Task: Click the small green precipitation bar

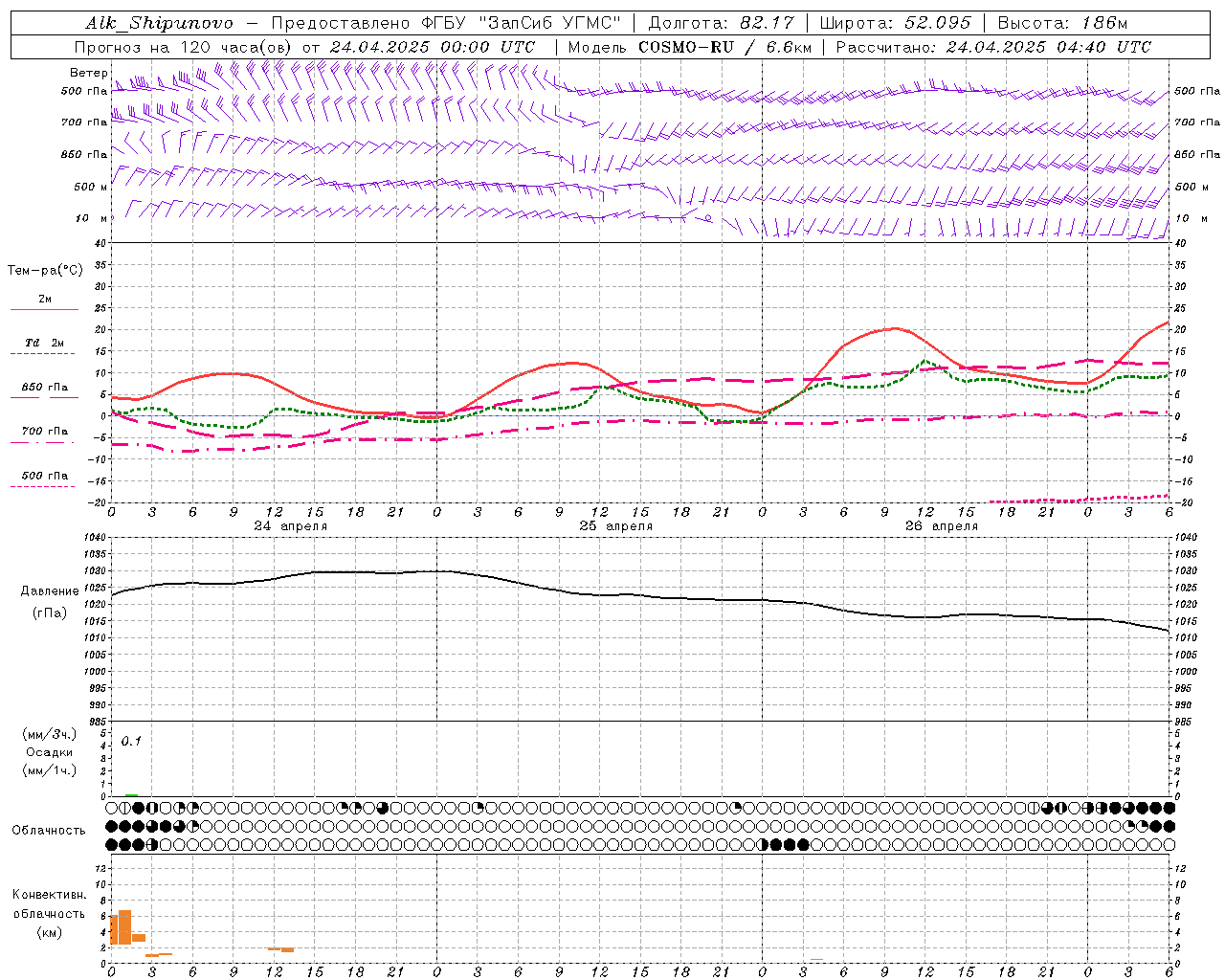Action: [131, 794]
